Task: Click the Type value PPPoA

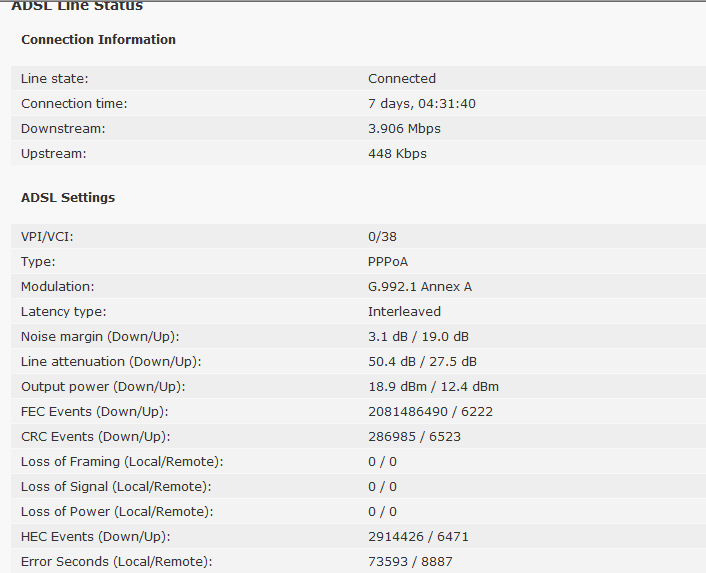Action: point(388,262)
